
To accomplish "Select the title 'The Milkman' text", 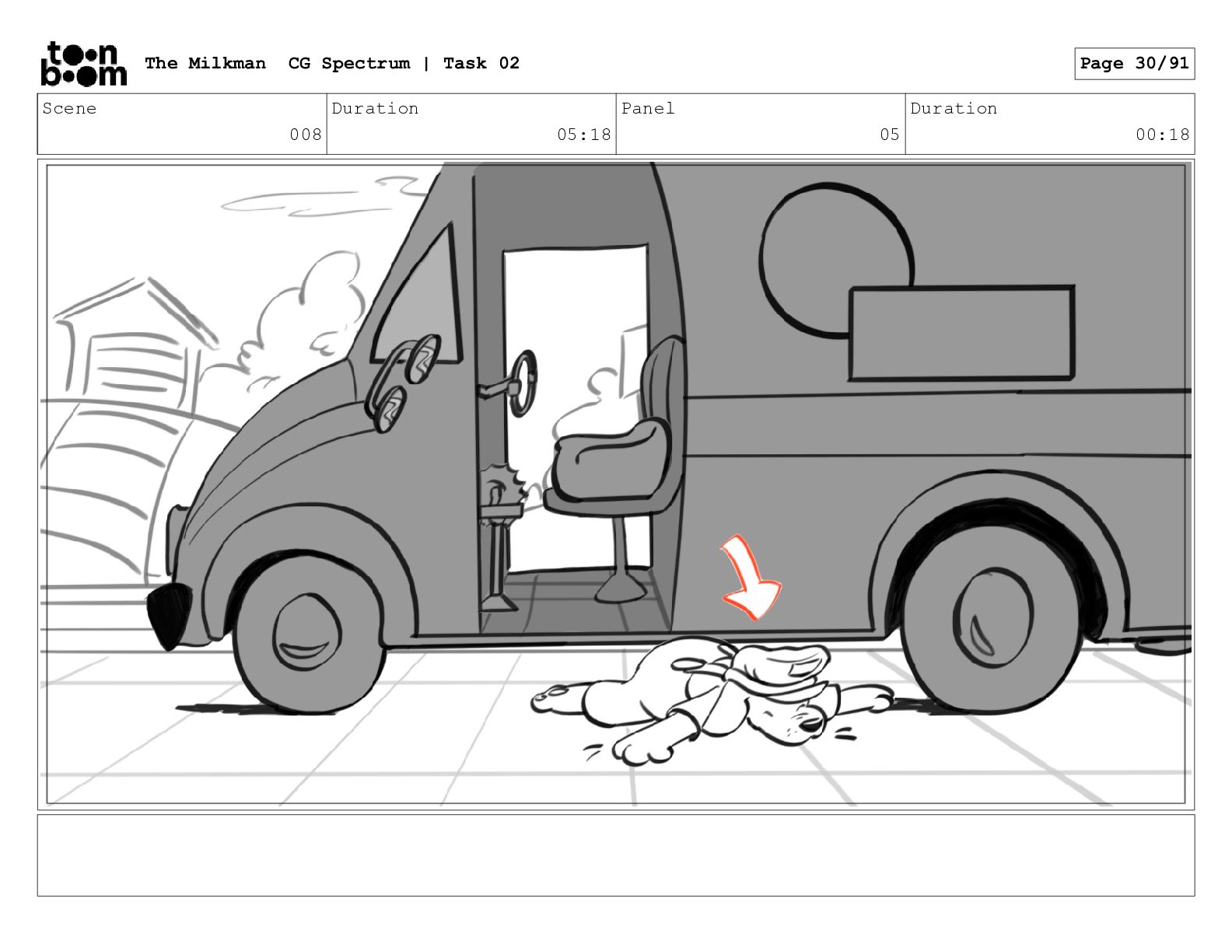I will (205, 63).
